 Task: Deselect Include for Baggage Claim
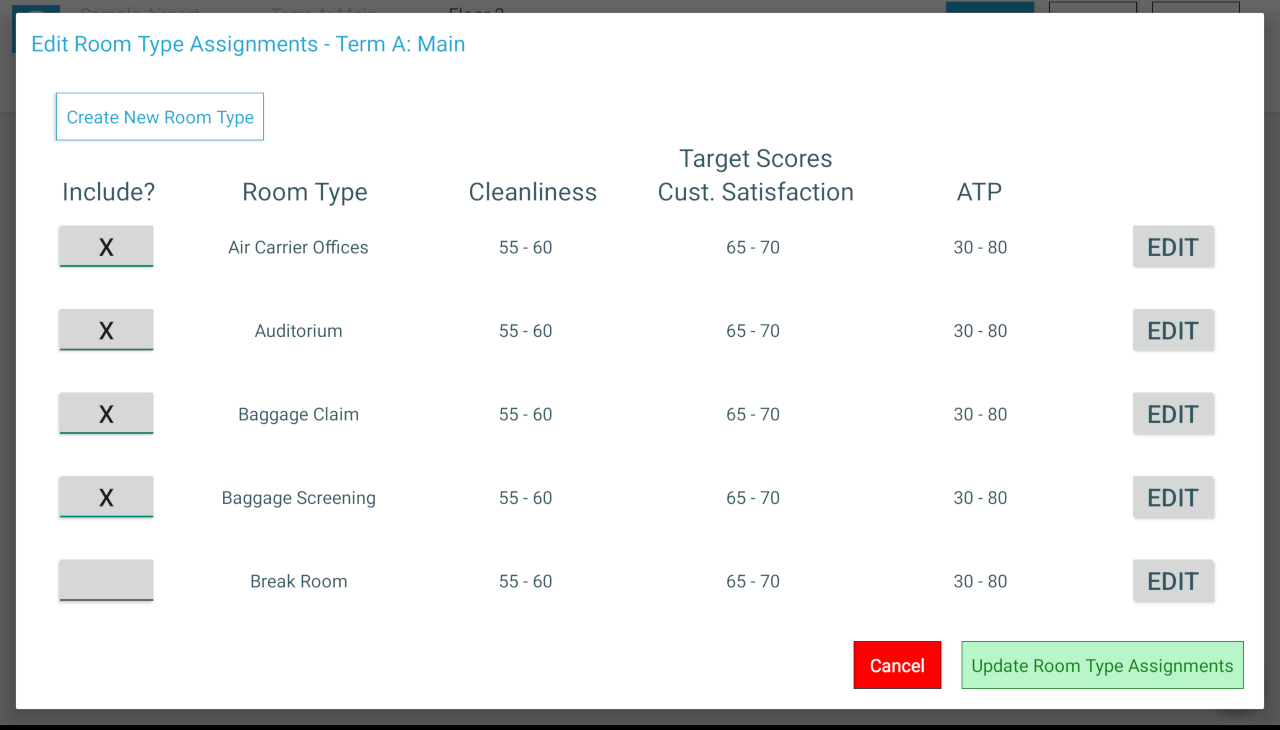106,414
